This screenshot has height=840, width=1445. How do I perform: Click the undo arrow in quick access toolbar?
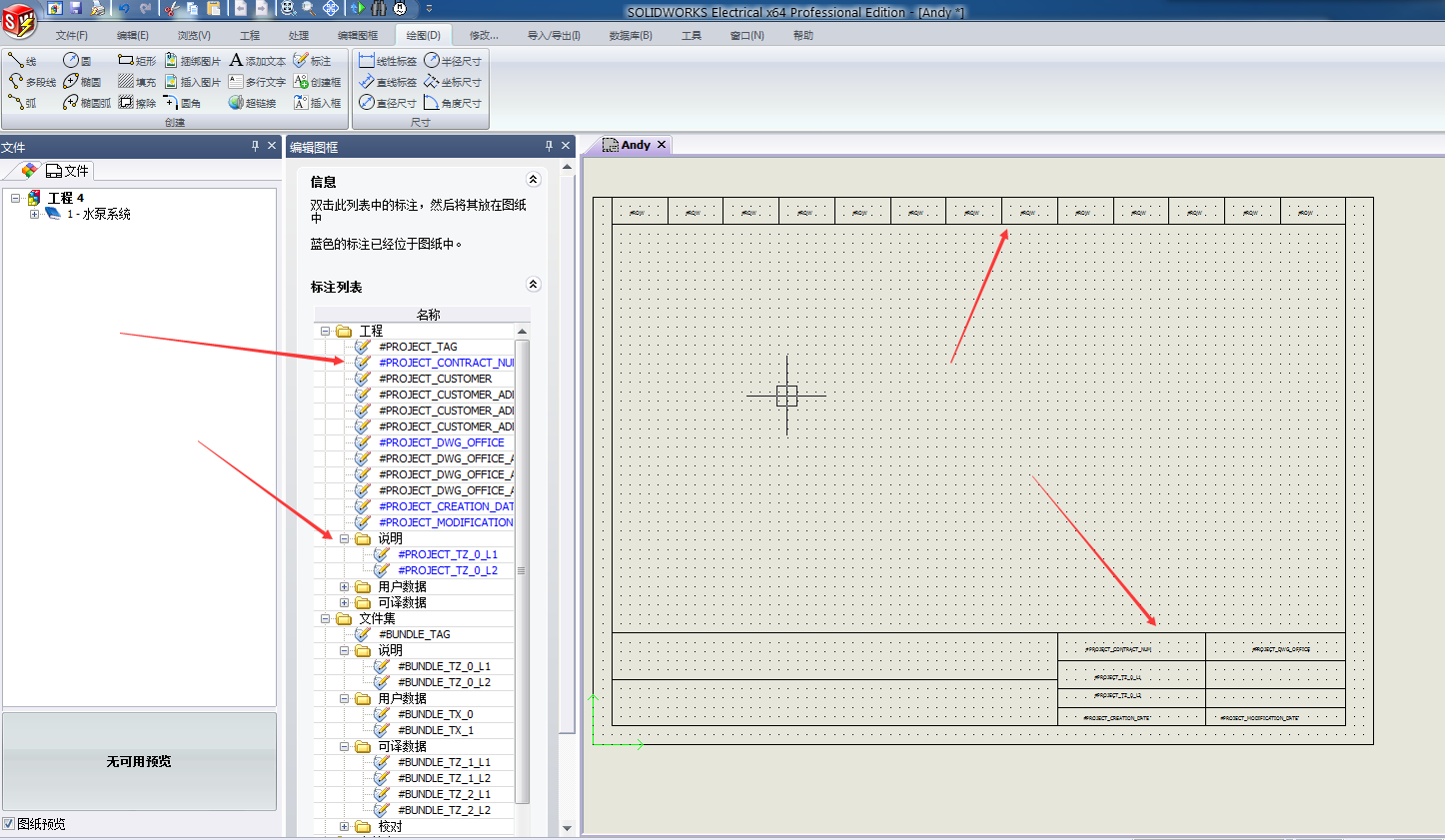(x=123, y=8)
